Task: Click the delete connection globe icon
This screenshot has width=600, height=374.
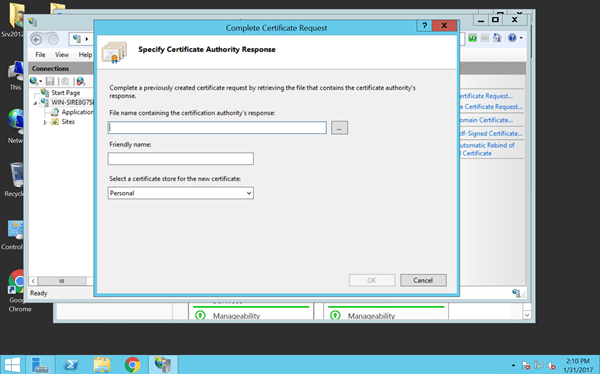Action: click(80, 81)
